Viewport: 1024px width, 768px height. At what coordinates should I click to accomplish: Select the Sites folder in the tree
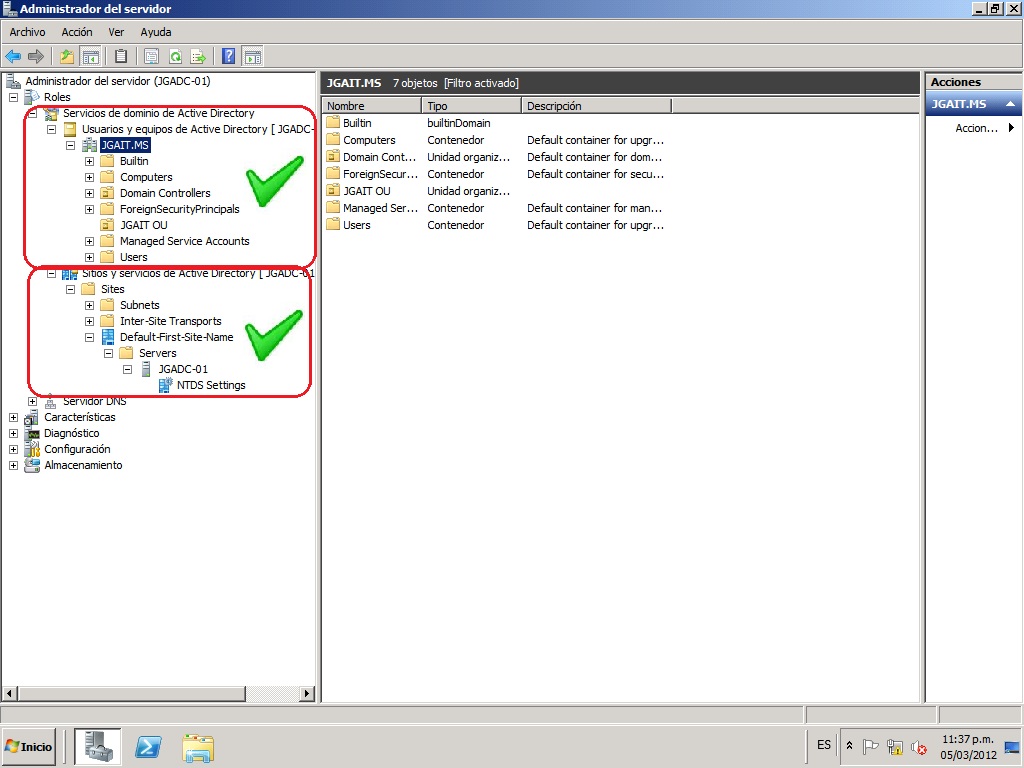pyautogui.click(x=112, y=289)
